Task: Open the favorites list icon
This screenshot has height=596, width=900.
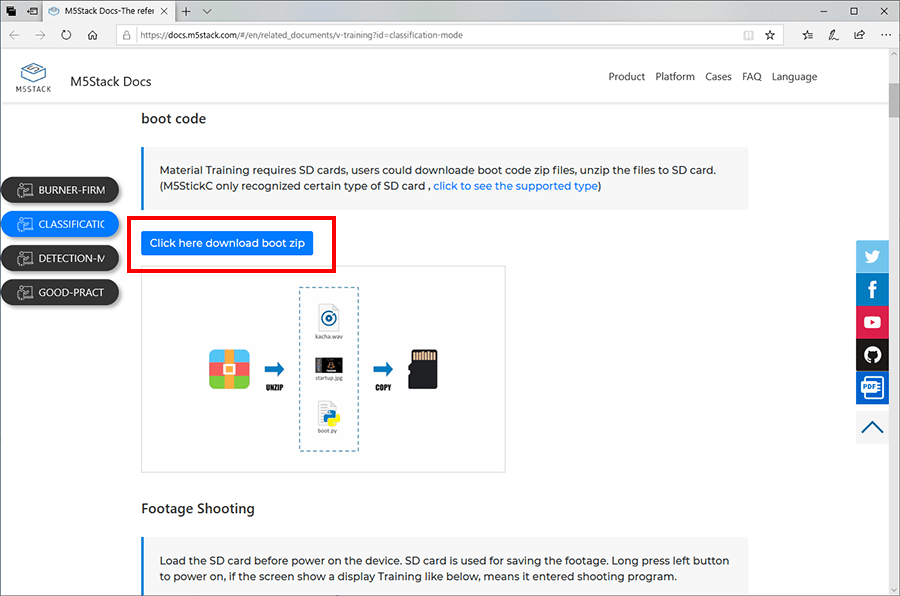Action: point(808,35)
